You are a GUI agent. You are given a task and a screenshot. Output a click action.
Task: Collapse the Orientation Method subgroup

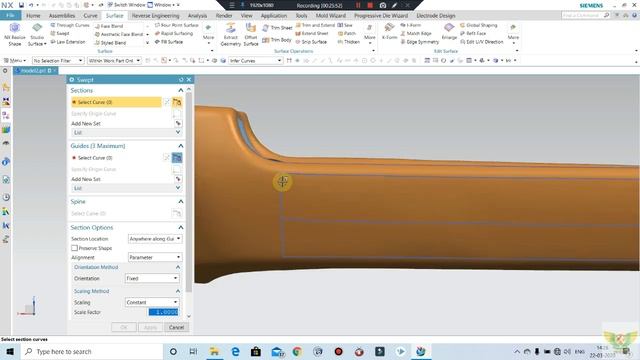click(x=178, y=267)
